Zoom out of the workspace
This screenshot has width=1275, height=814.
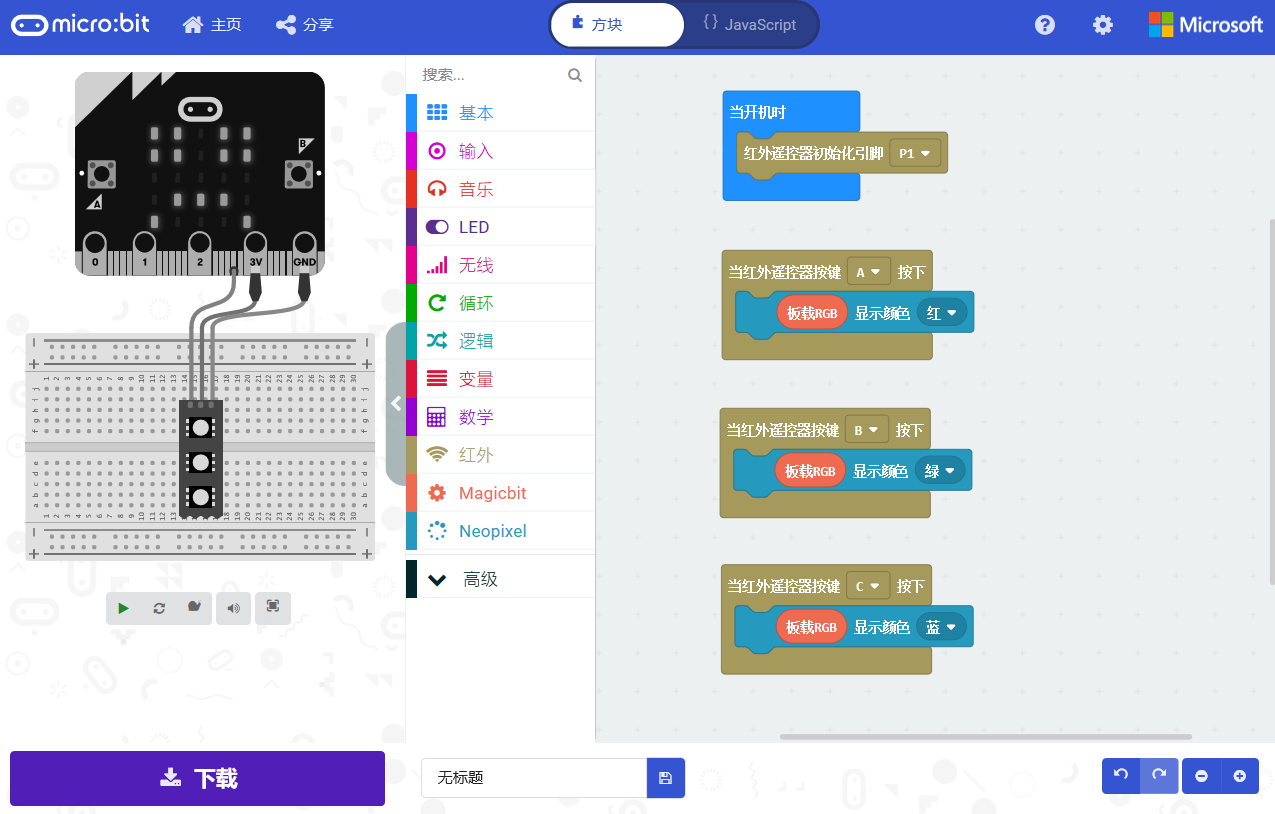1201,776
